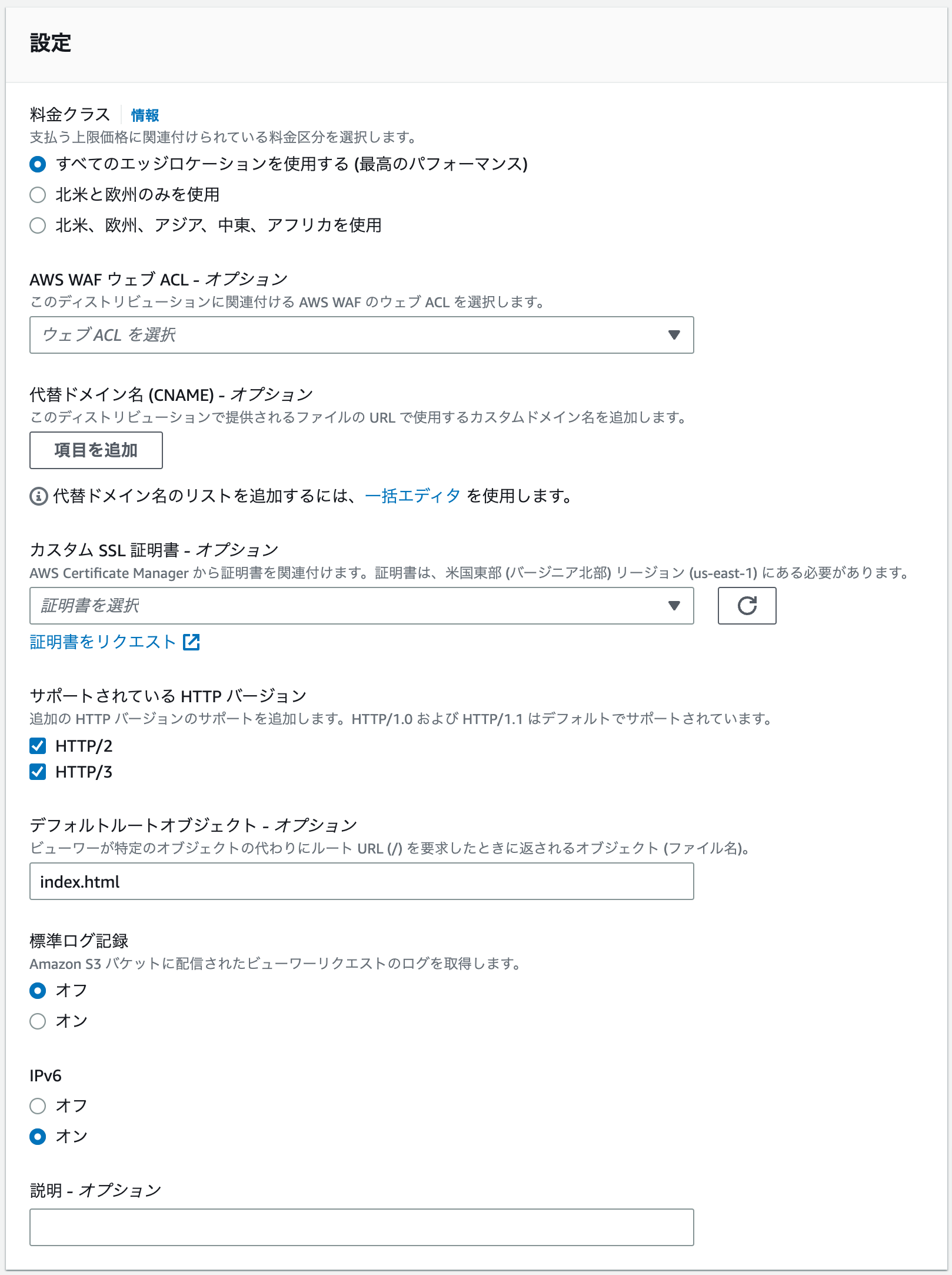Screen dimensions: 952x1275
Task: Open the ウェブ ACL を選択 dropdown
Action: (361, 335)
